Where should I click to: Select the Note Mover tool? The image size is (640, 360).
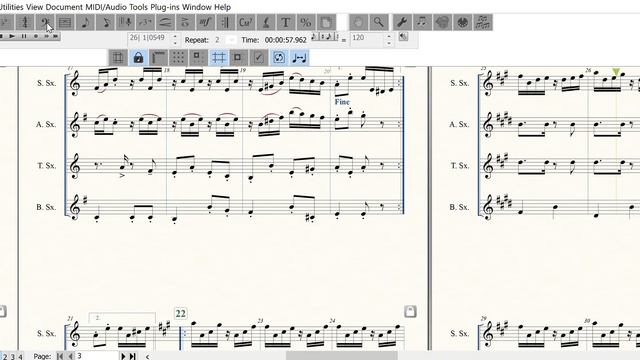tap(422, 22)
